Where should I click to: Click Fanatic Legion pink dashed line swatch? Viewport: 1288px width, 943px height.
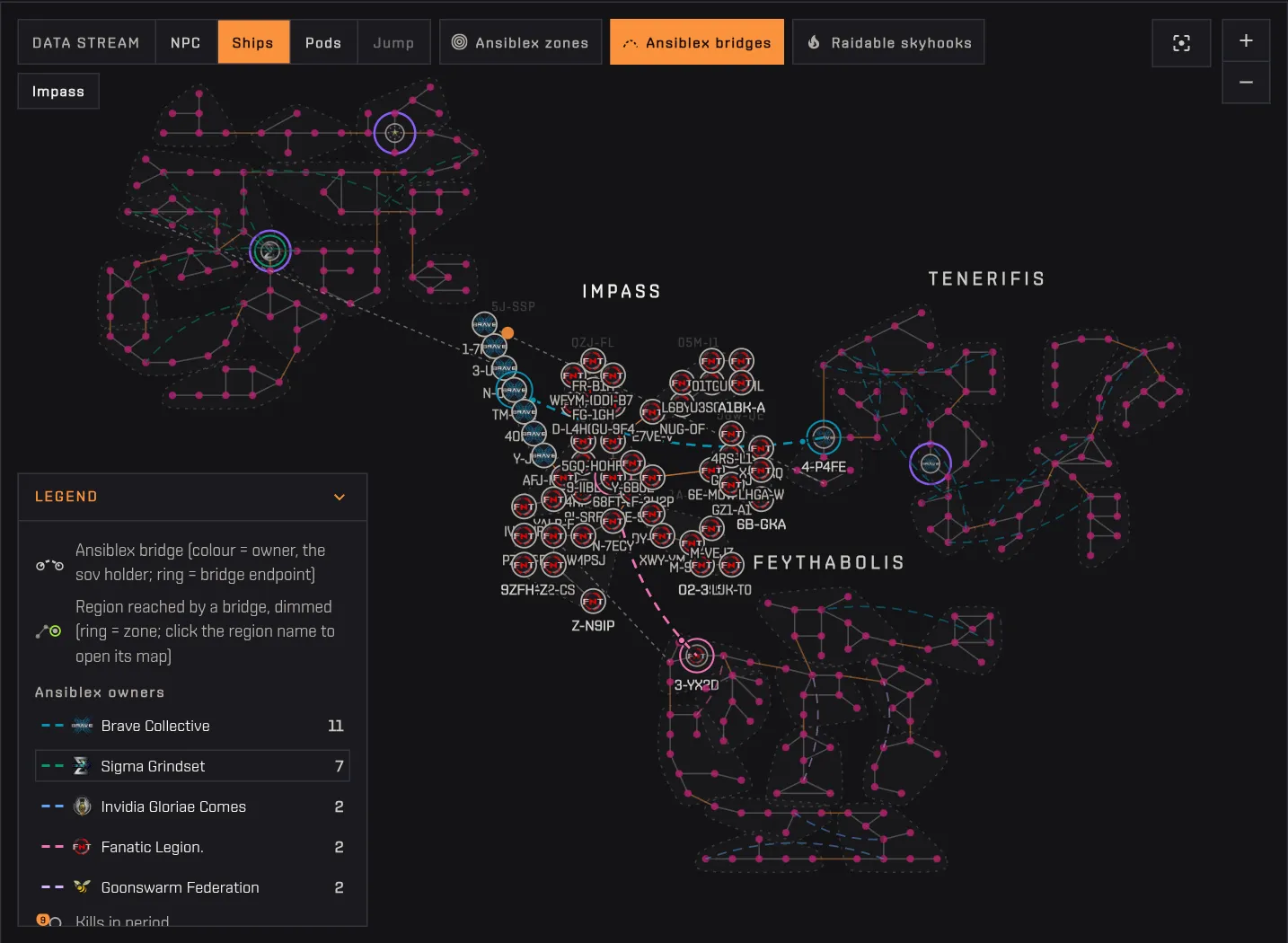click(x=52, y=847)
